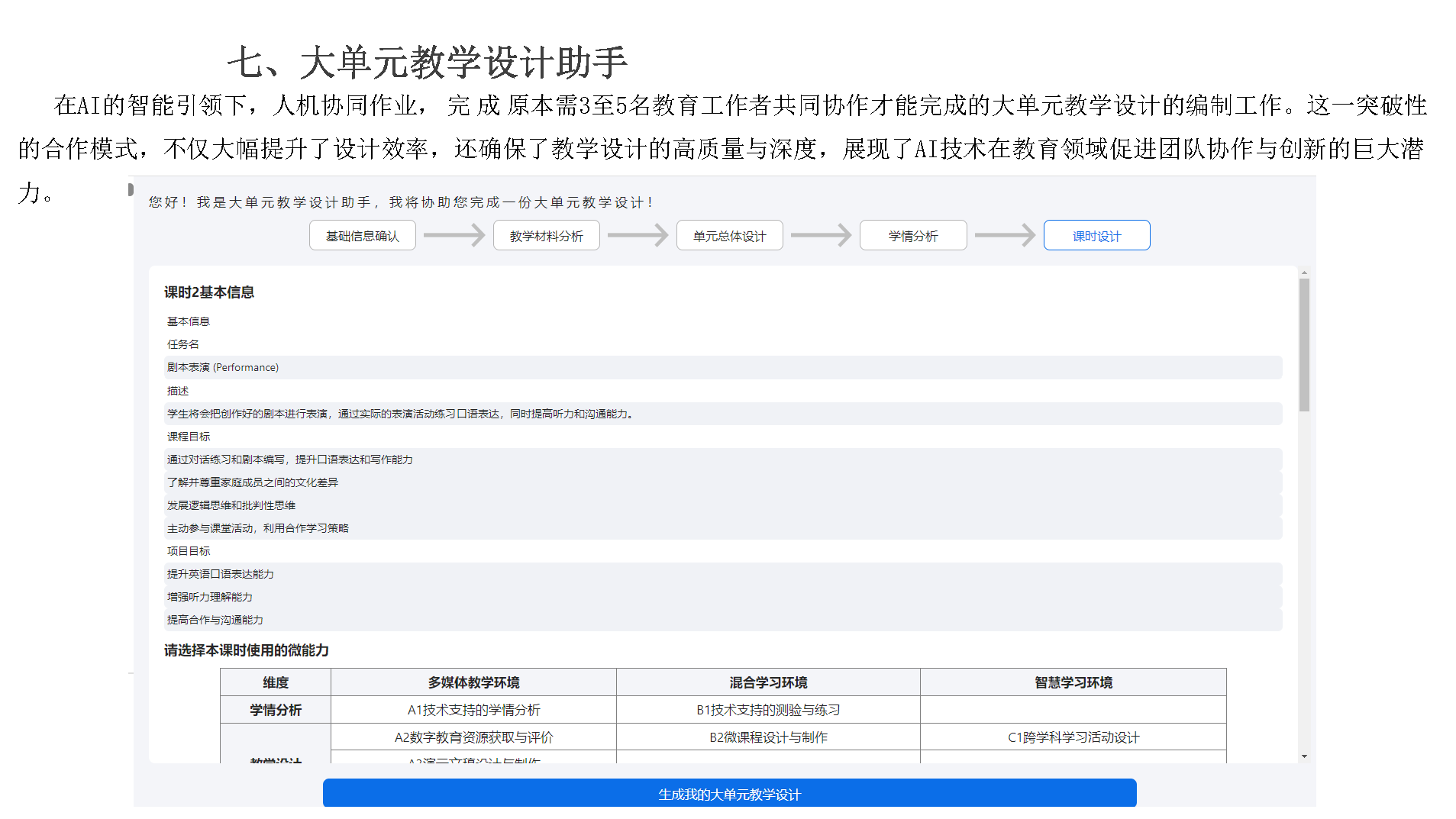Click the 维度 column header
Image resolution: width=1456 pixels, height=819 pixels.
click(x=276, y=682)
